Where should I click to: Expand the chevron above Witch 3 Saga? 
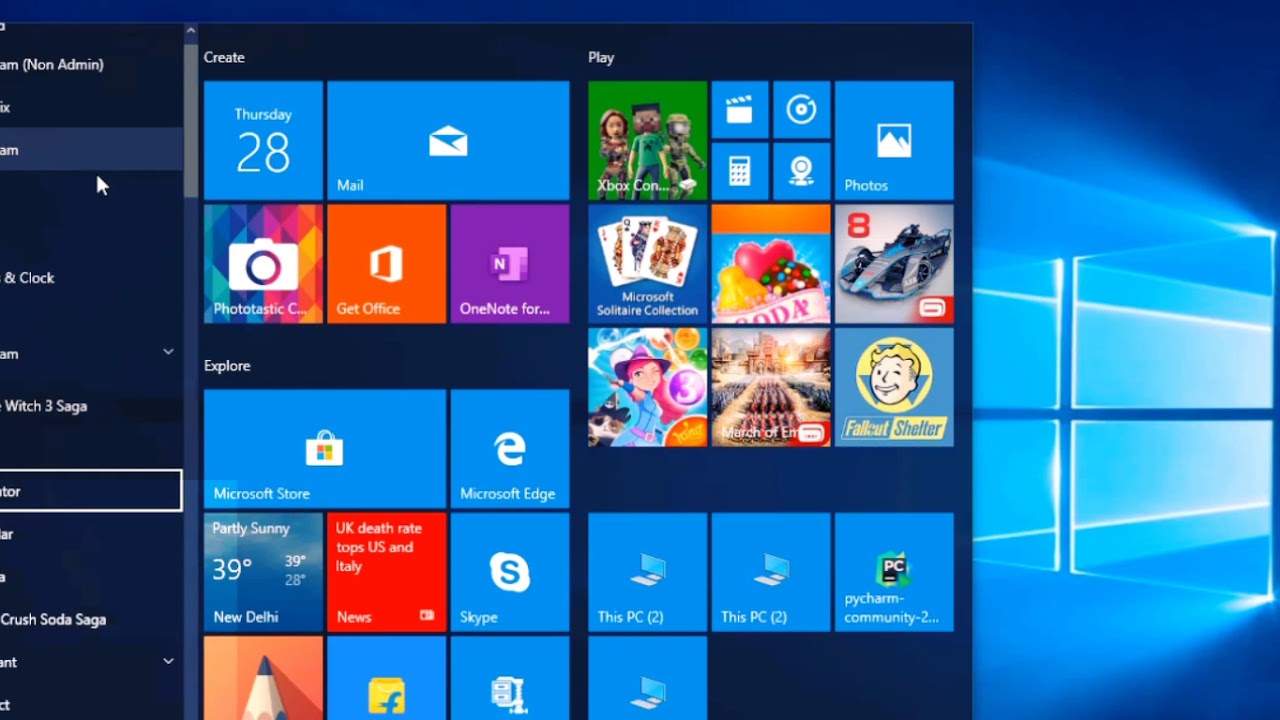click(168, 352)
